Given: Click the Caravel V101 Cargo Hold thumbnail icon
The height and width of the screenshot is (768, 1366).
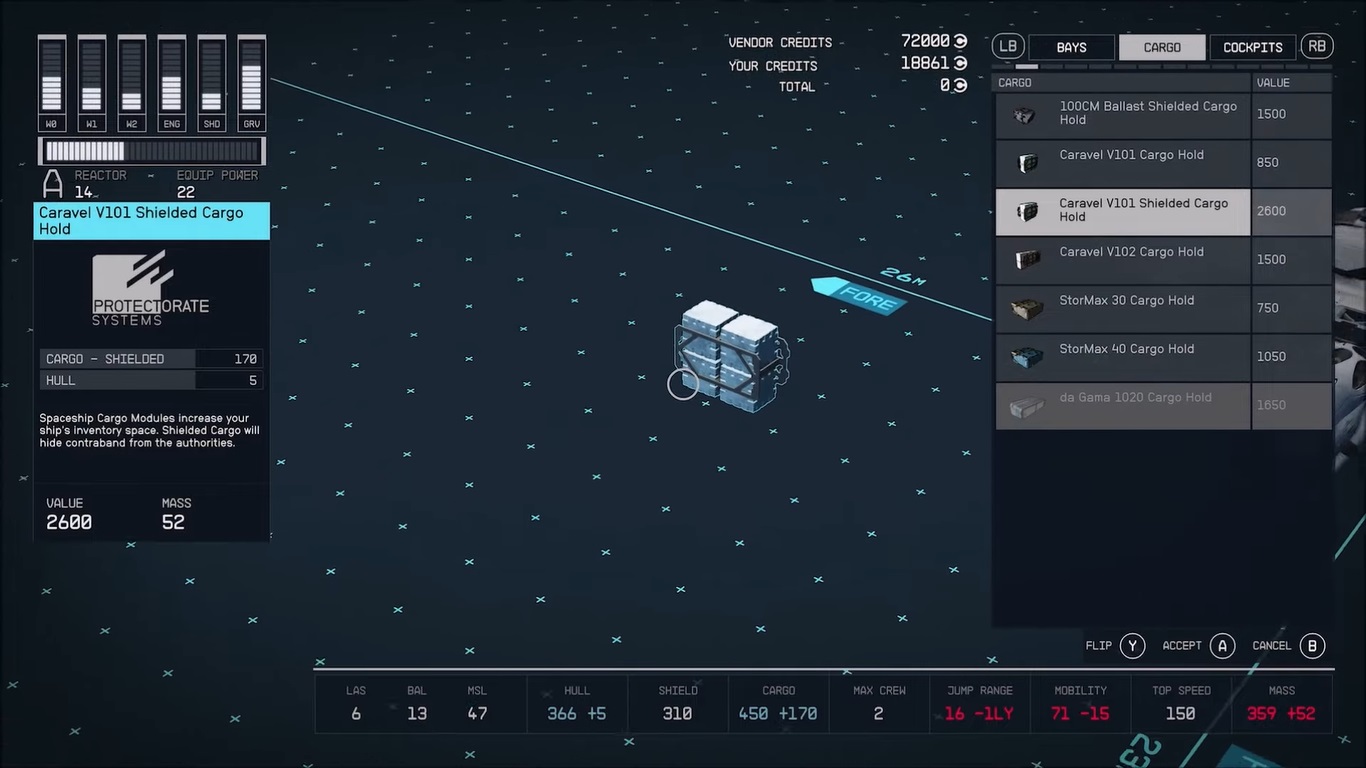Looking at the screenshot, I should (1027, 163).
